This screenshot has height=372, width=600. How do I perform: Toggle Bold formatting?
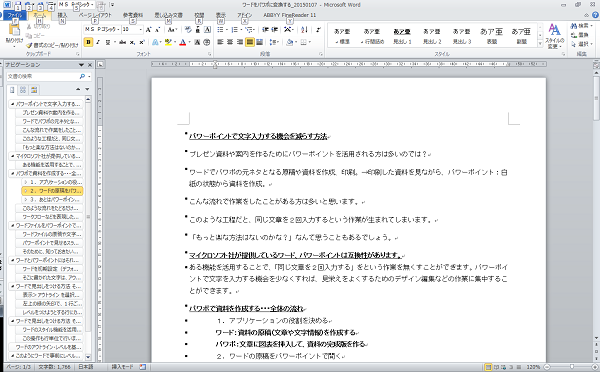pos(88,42)
